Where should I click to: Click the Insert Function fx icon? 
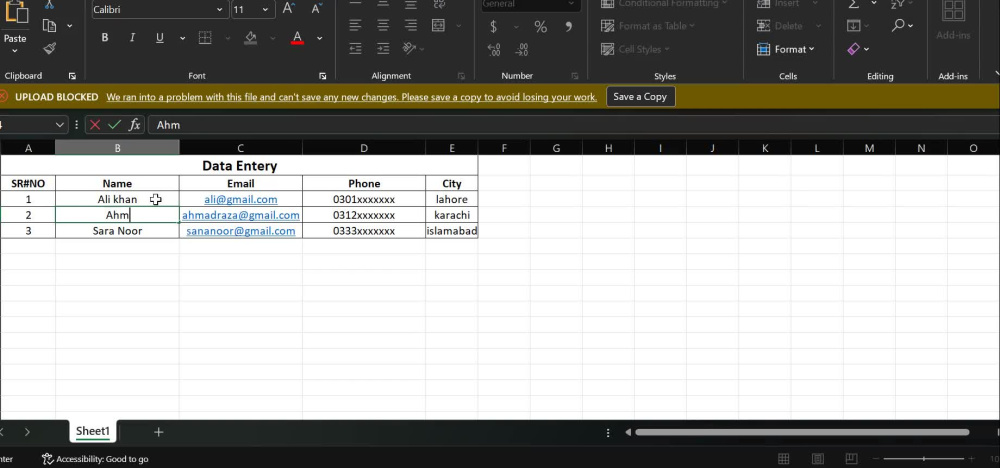134,125
